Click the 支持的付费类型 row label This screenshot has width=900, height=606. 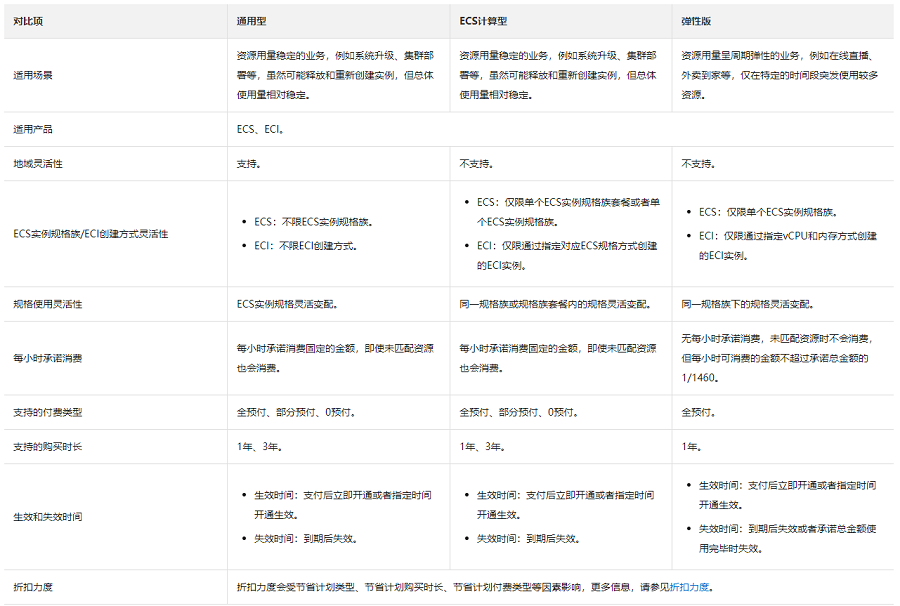click(48, 412)
